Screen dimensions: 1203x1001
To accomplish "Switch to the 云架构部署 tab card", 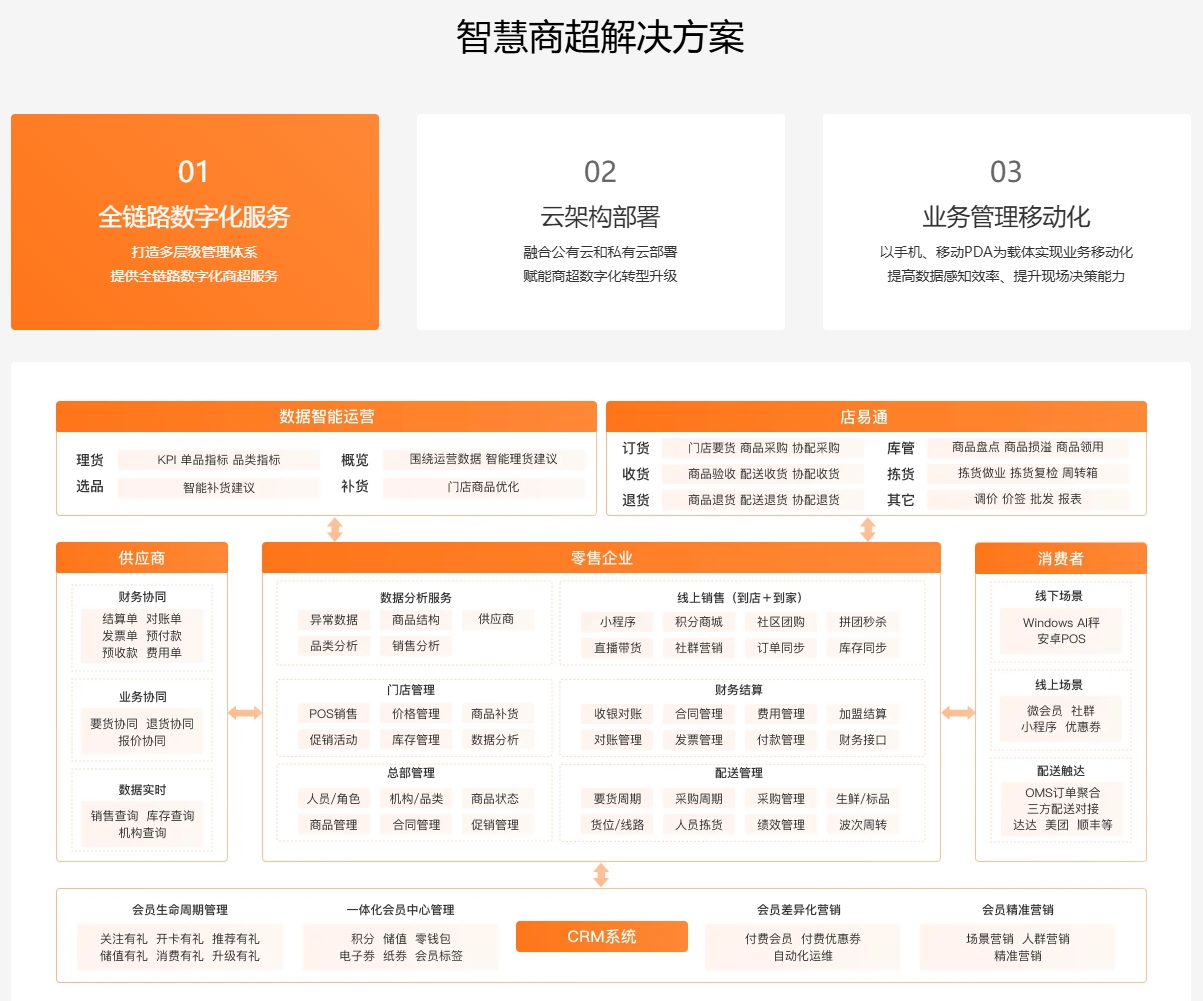I will pyautogui.click(x=600, y=222).
